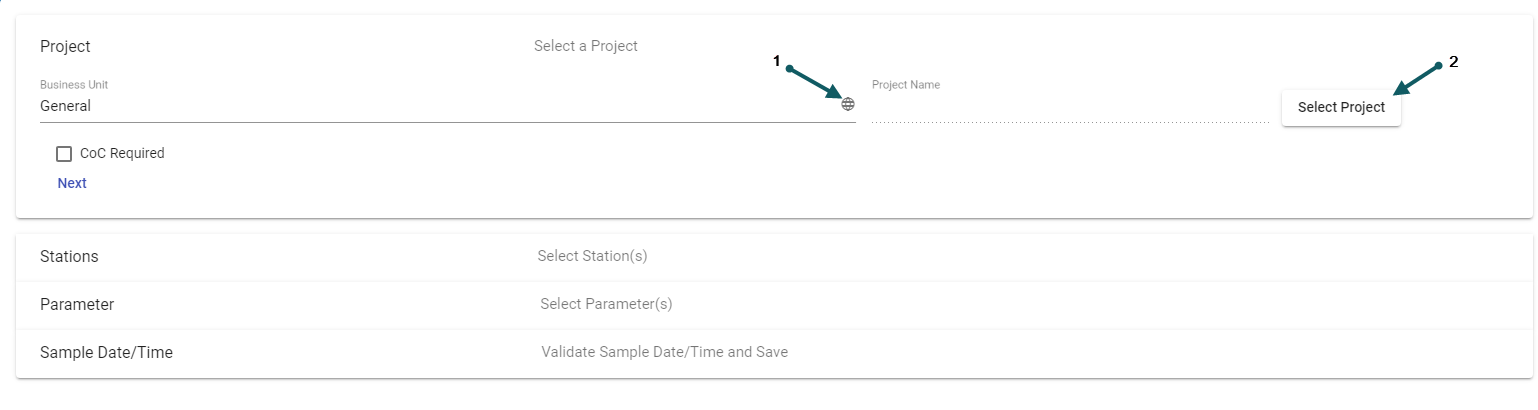The image size is (1538, 410).
Task: Click the Business Unit field label
Action: click(74, 85)
